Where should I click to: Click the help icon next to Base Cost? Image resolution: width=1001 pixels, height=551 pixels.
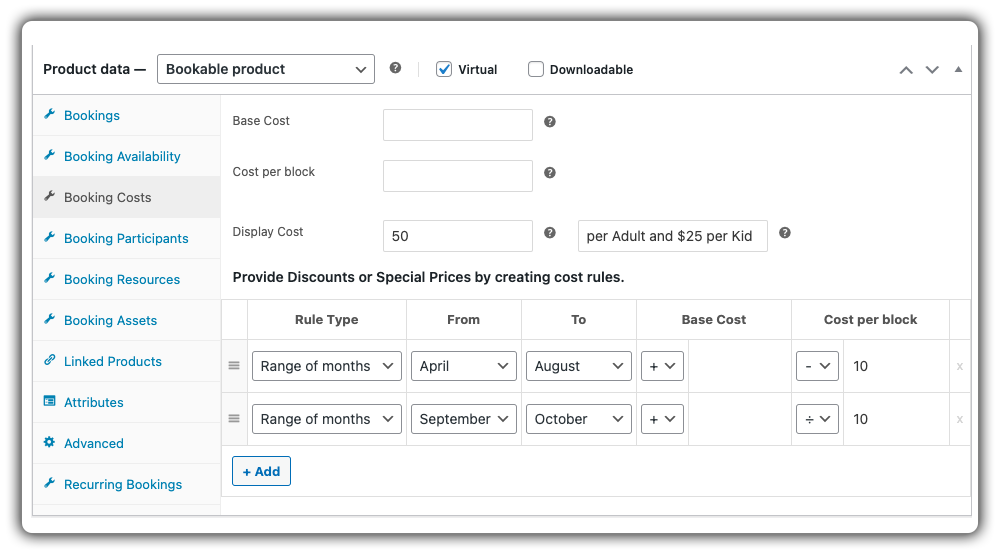point(550,121)
